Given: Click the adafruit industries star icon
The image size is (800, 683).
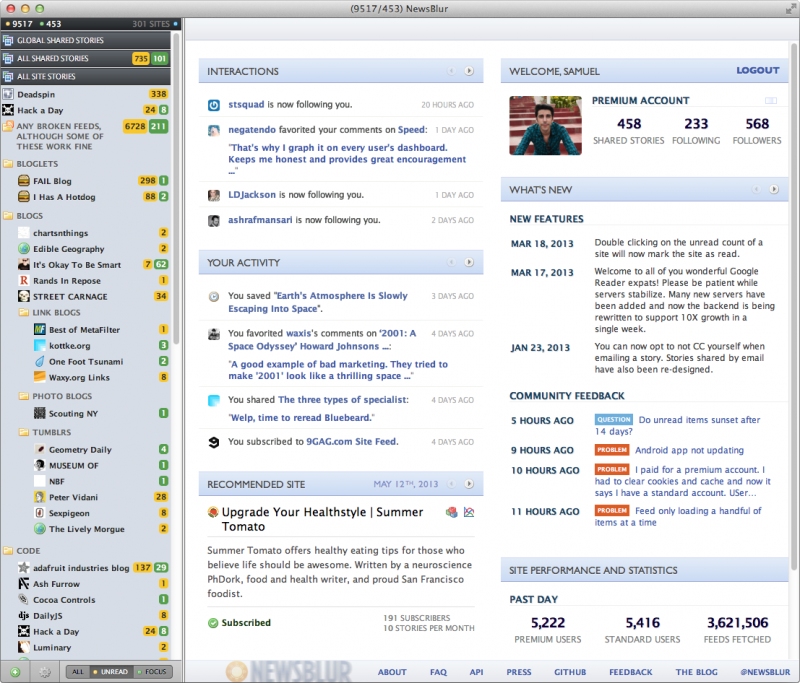Looking at the screenshot, I should pos(23,567).
